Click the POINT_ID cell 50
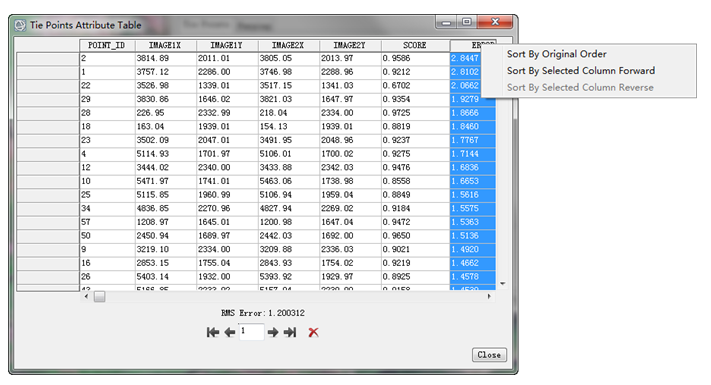 pyautogui.click(x=107, y=236)
